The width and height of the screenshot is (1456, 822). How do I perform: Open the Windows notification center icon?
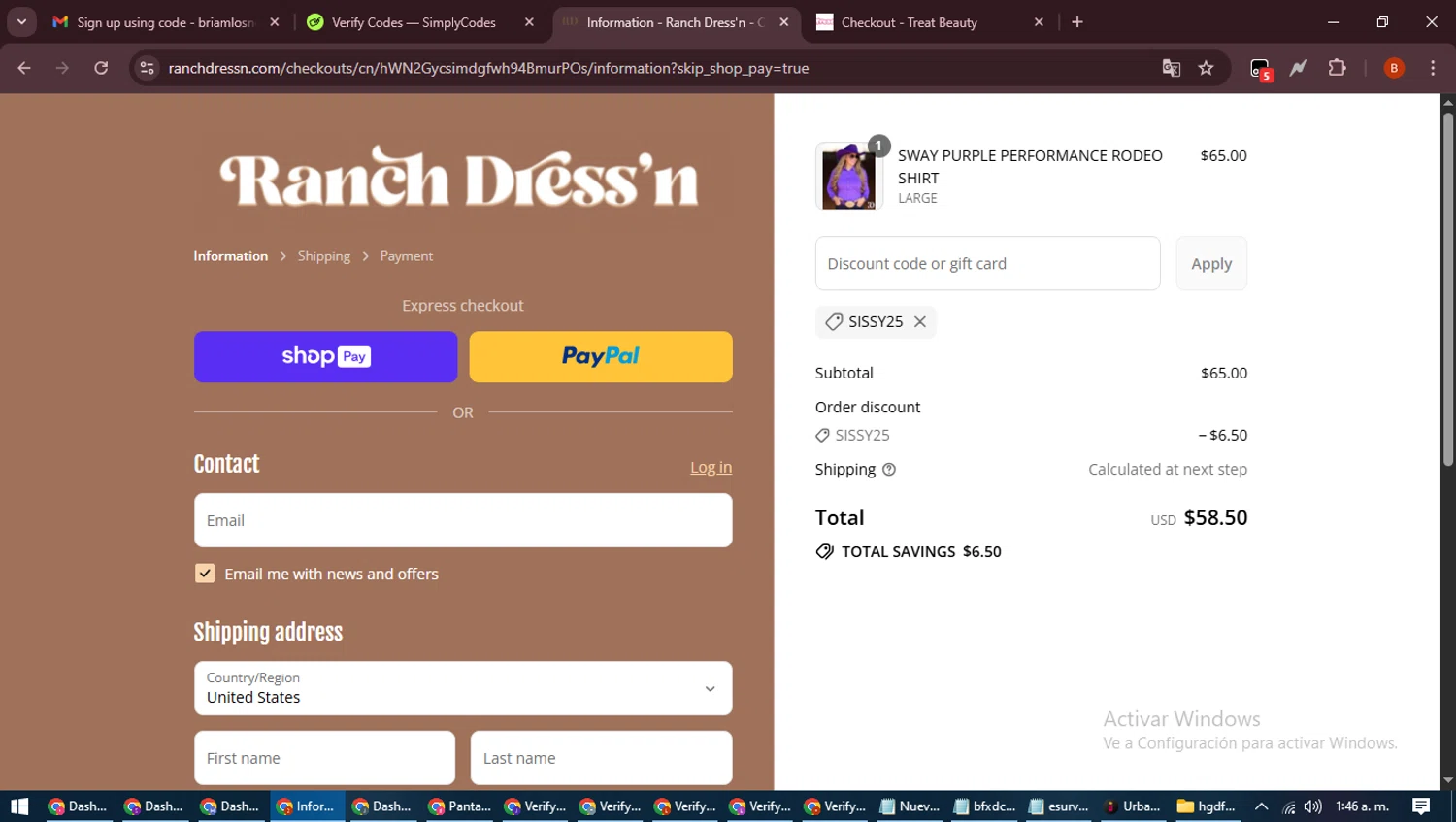pyautogui.click(x=1421, y=806)
